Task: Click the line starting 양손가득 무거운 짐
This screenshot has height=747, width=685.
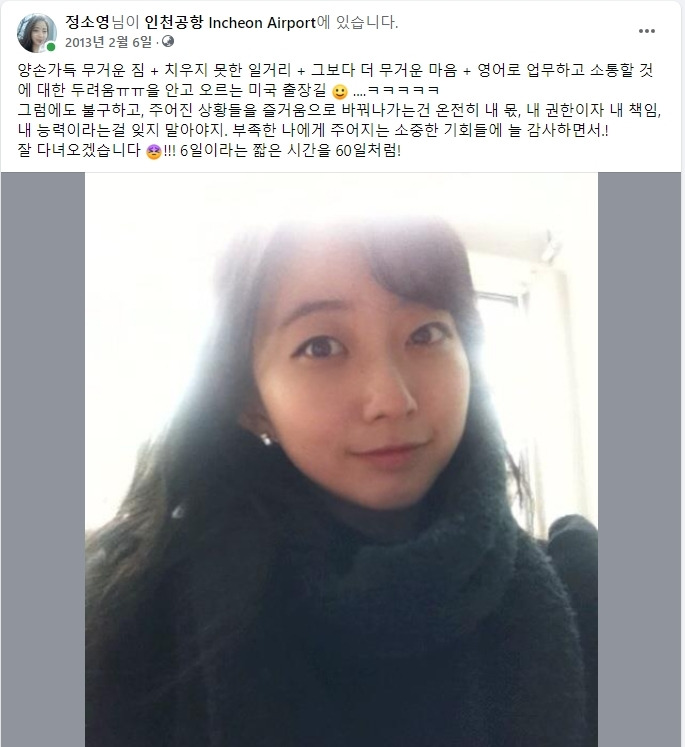Action: (x=335, y=71)
